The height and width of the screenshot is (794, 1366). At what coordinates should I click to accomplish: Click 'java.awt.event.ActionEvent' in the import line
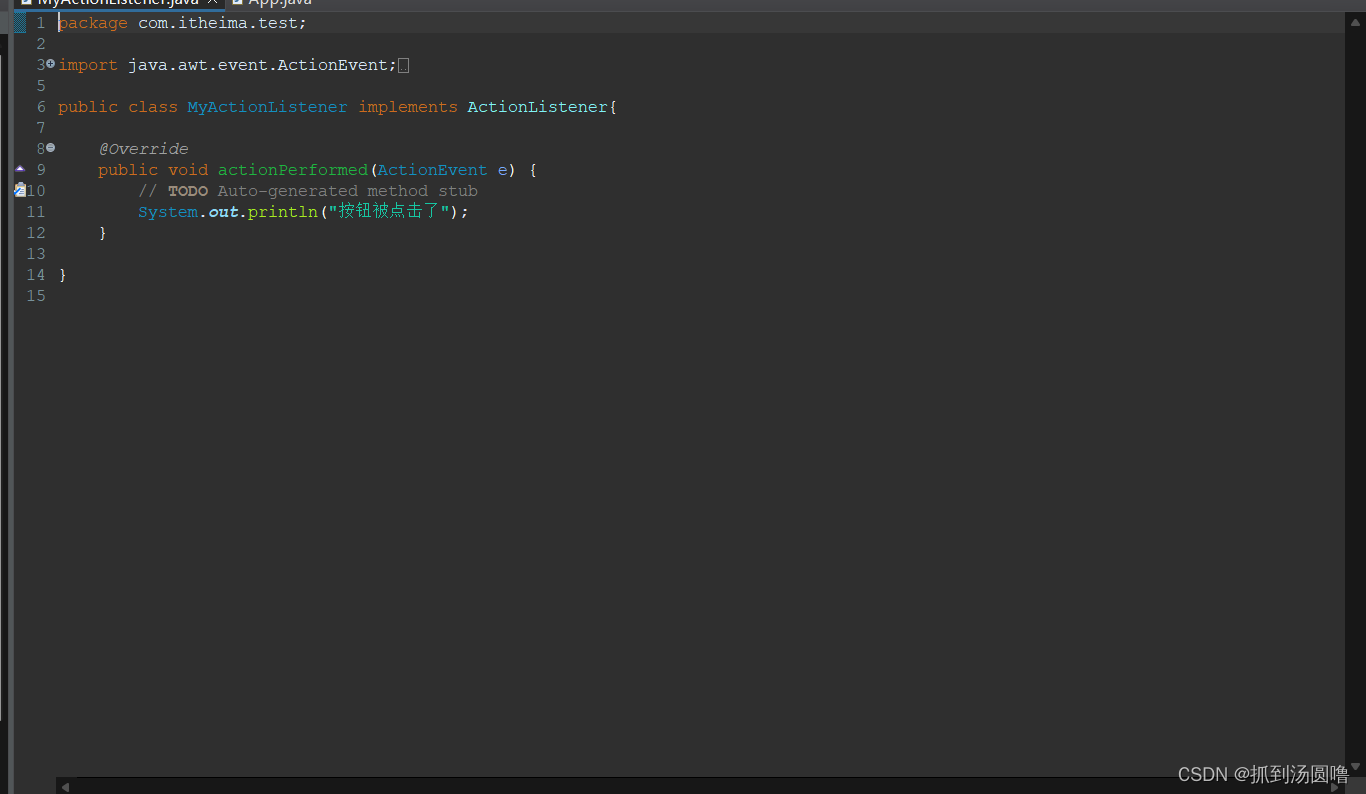(x=257, y=65)
